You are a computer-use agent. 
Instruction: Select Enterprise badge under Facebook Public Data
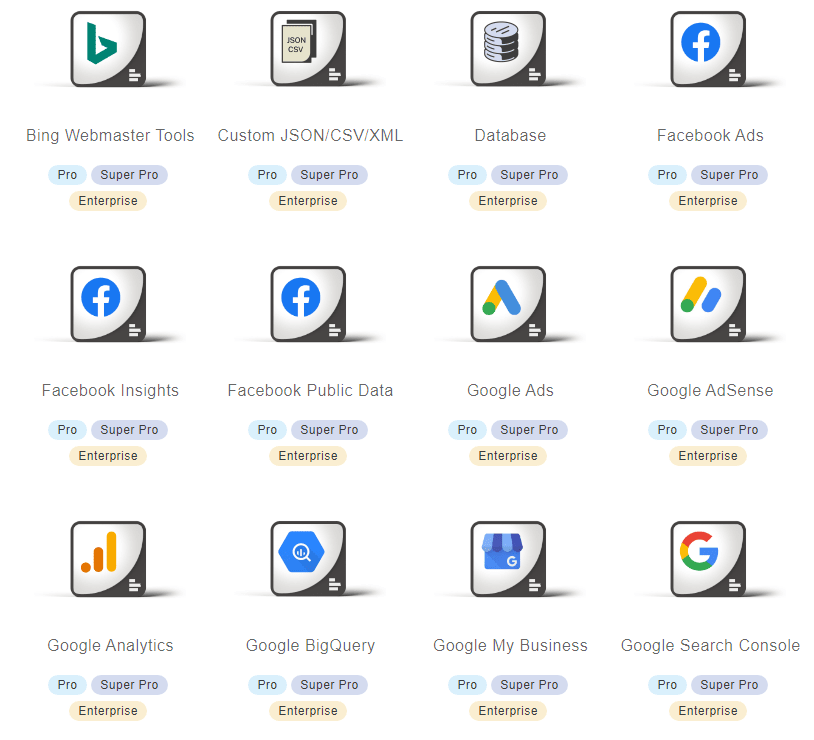tap(308, 456)
